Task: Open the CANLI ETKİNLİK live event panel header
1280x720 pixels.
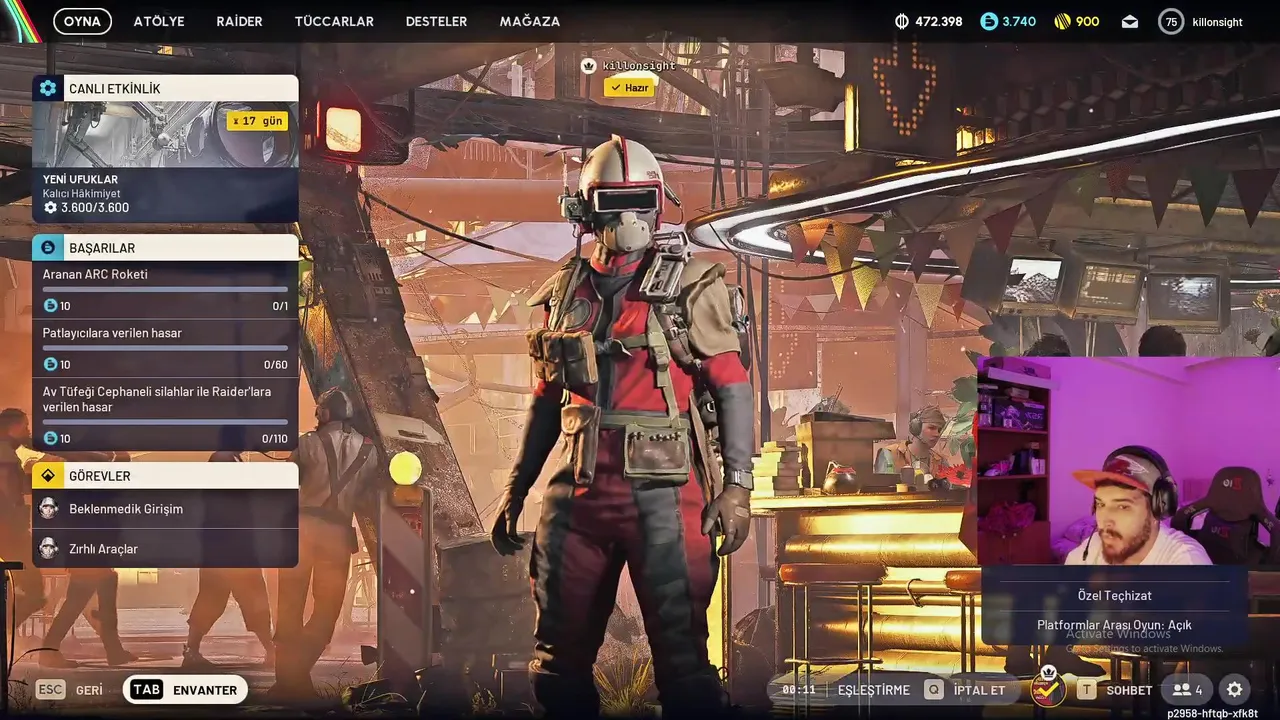Action: 165,88
